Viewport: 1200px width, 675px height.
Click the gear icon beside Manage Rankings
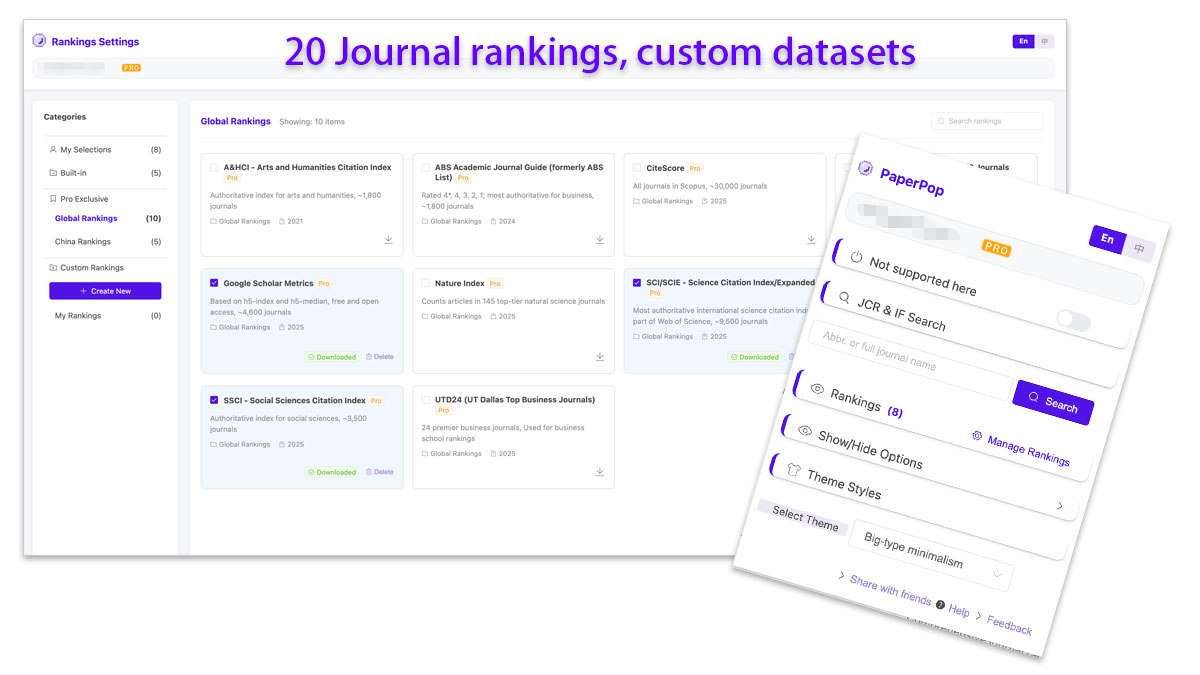(x=976, y=436)
